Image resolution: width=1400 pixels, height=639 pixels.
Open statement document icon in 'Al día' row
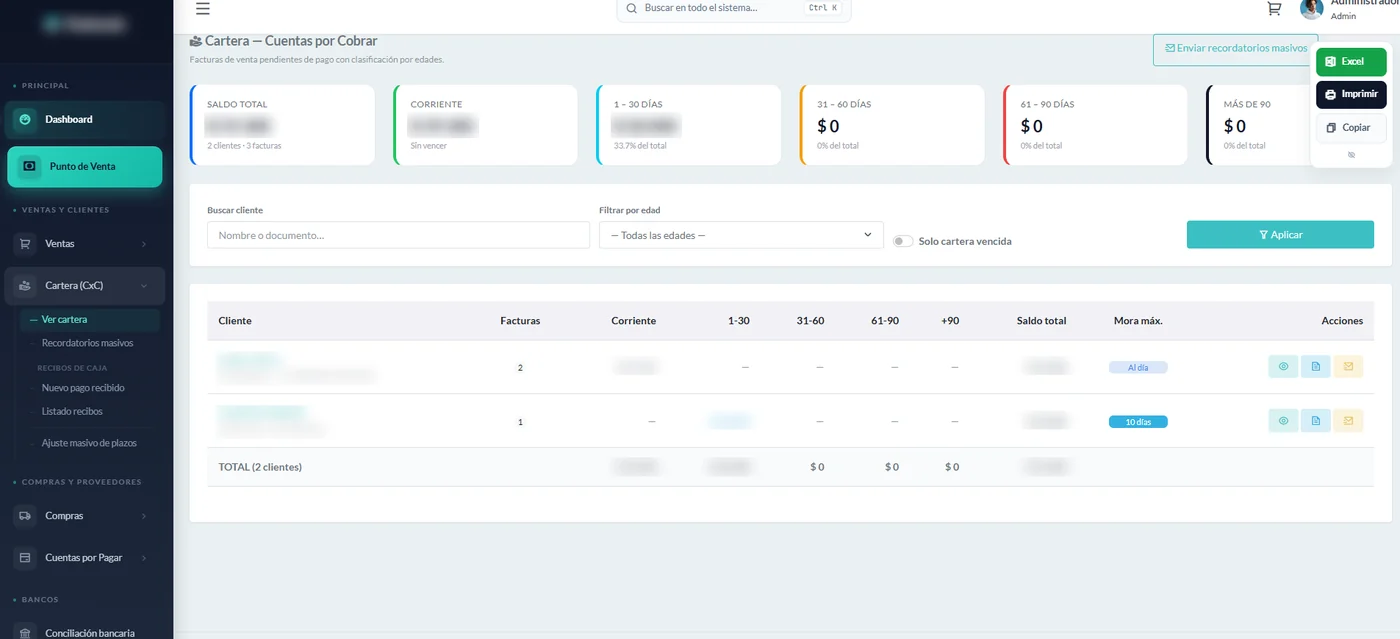tap(1316, 367)
